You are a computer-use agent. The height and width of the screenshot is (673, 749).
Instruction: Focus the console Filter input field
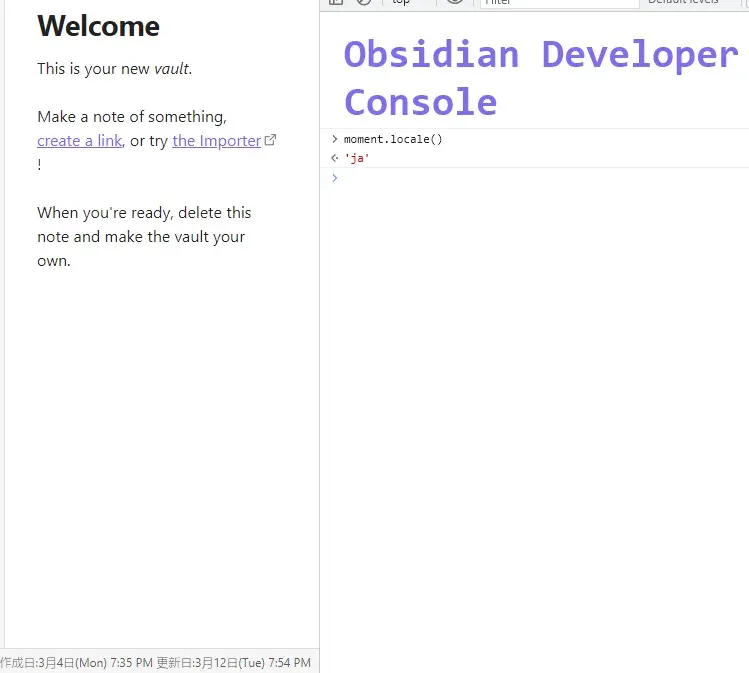click(558, 3)
